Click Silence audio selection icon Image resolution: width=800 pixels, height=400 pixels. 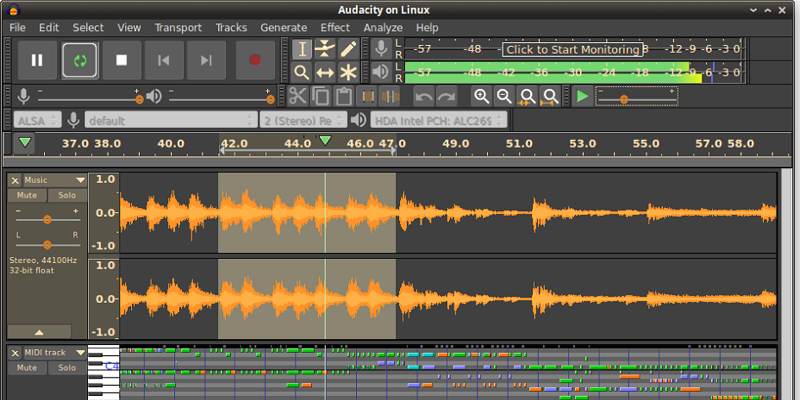(390, 96)
